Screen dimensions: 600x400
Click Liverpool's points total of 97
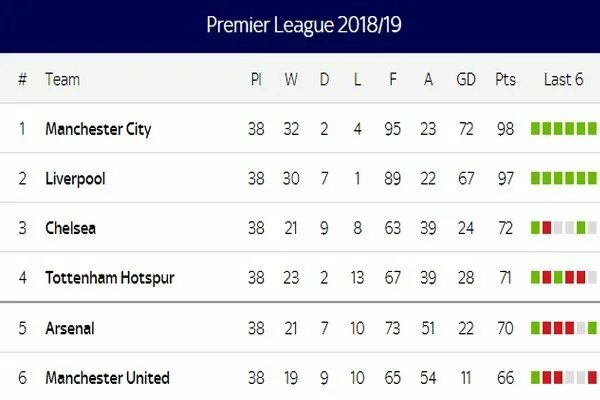505,179
